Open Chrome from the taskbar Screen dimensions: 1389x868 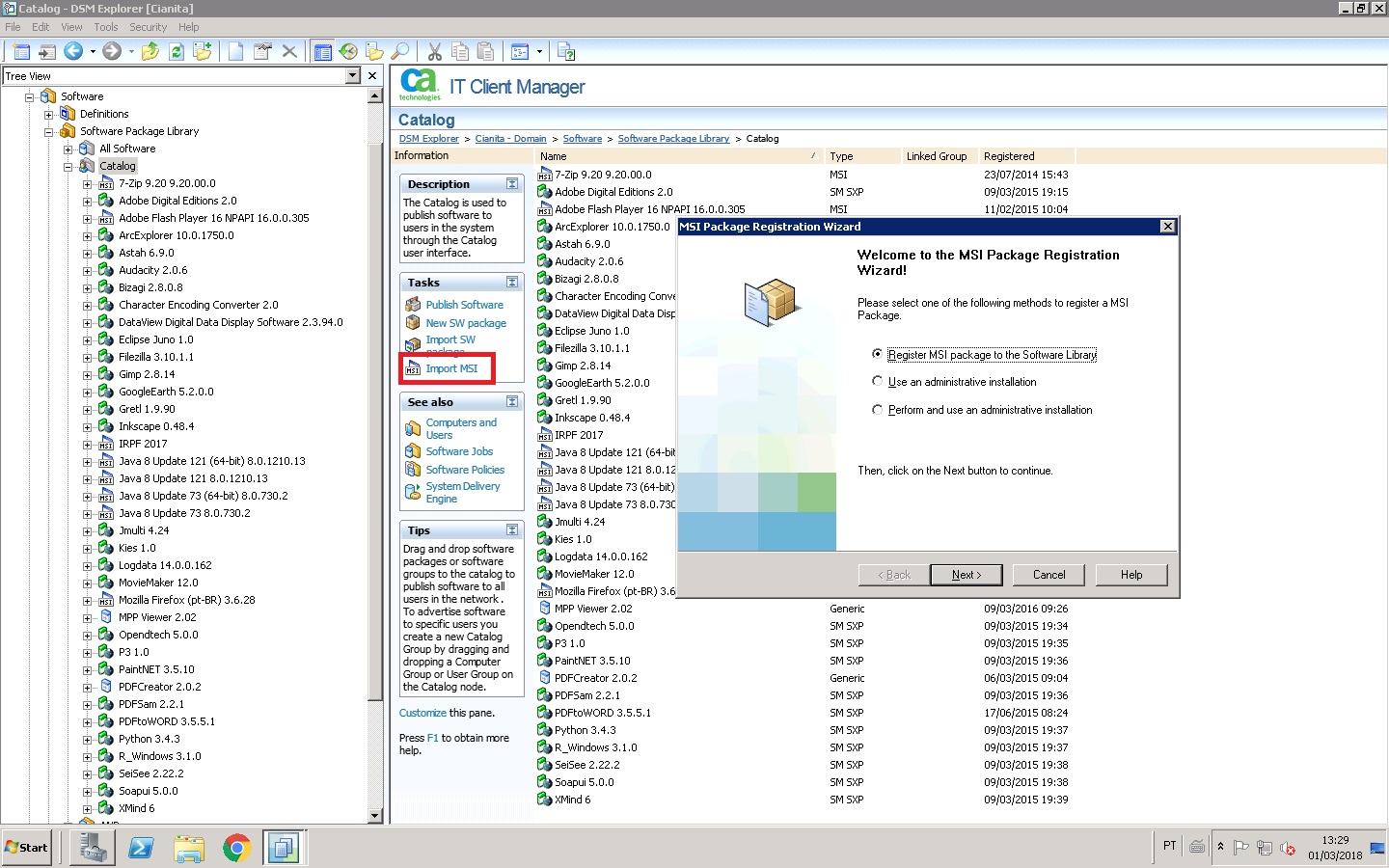pyautogui.click(x=236, y=848)
